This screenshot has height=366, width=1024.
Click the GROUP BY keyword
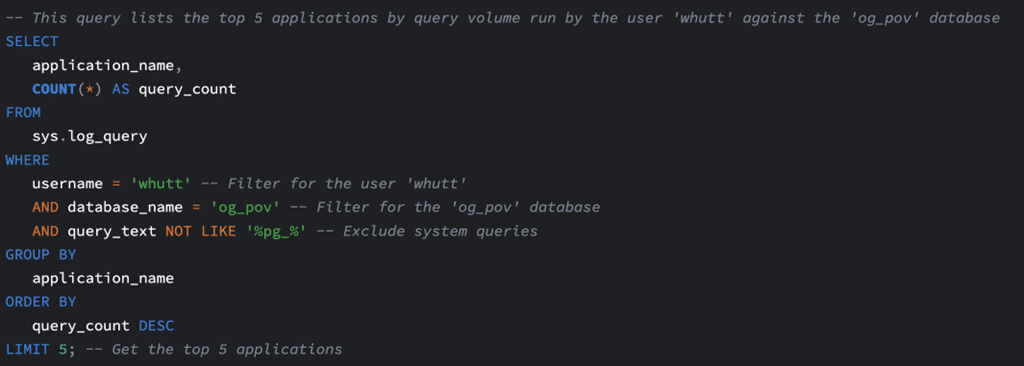(41, 255)
